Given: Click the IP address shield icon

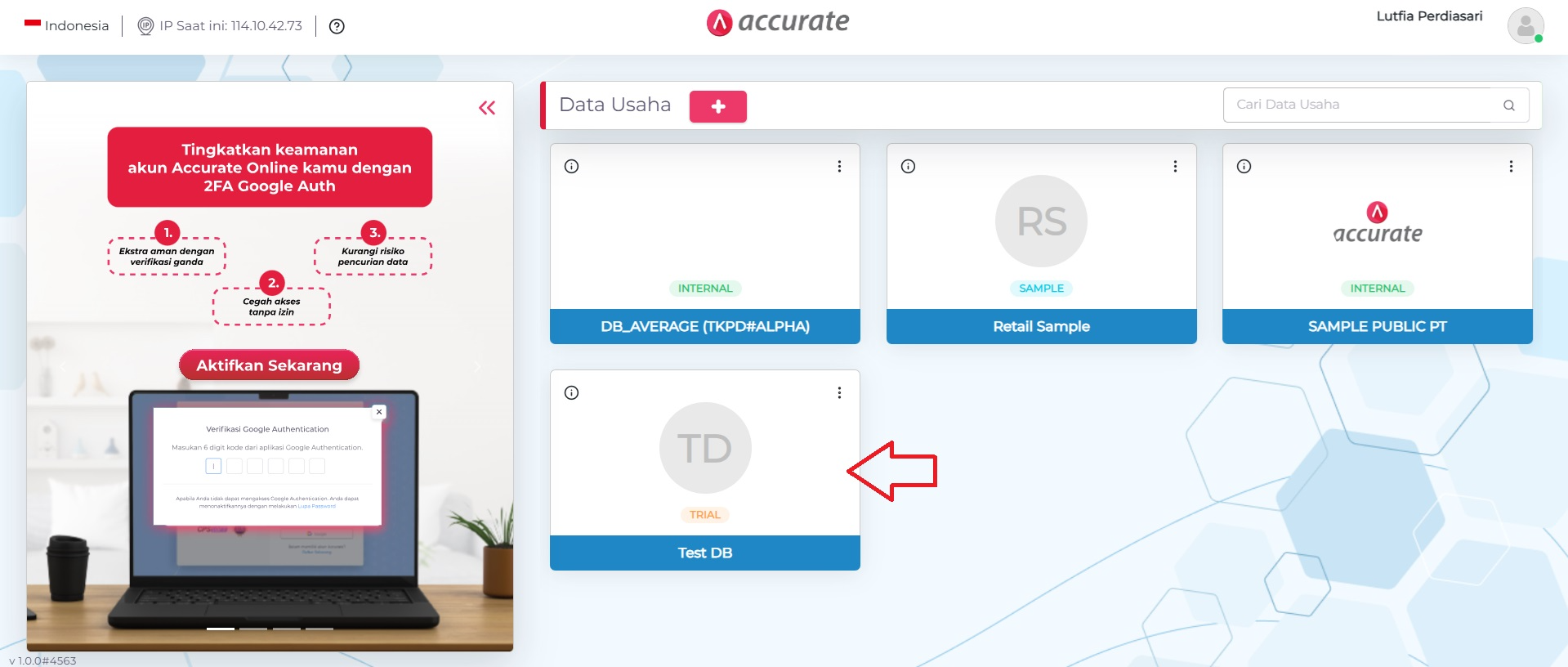Looking at the screenshot, I should 145,26.
